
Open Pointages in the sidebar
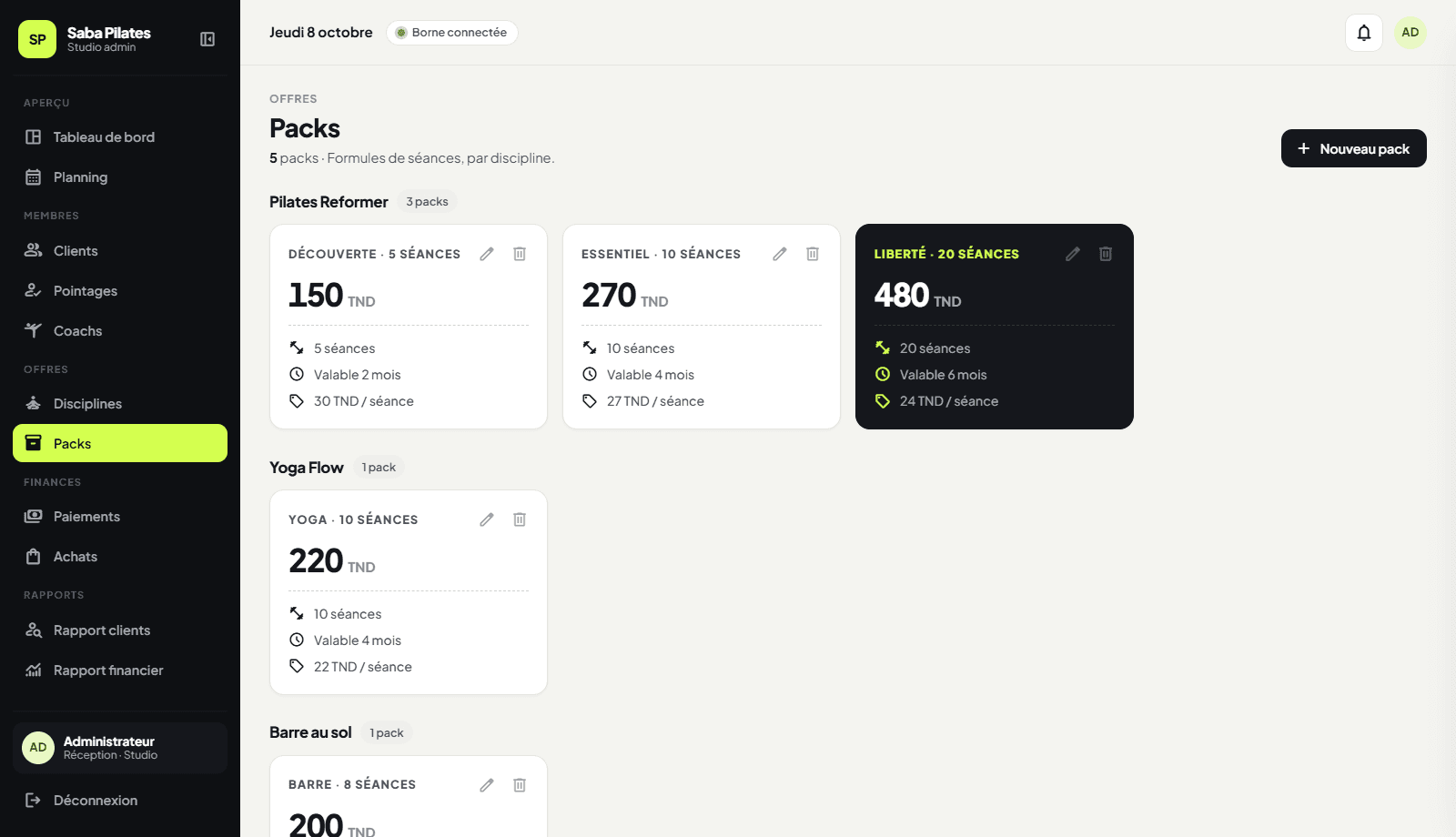tap(120, 290)
